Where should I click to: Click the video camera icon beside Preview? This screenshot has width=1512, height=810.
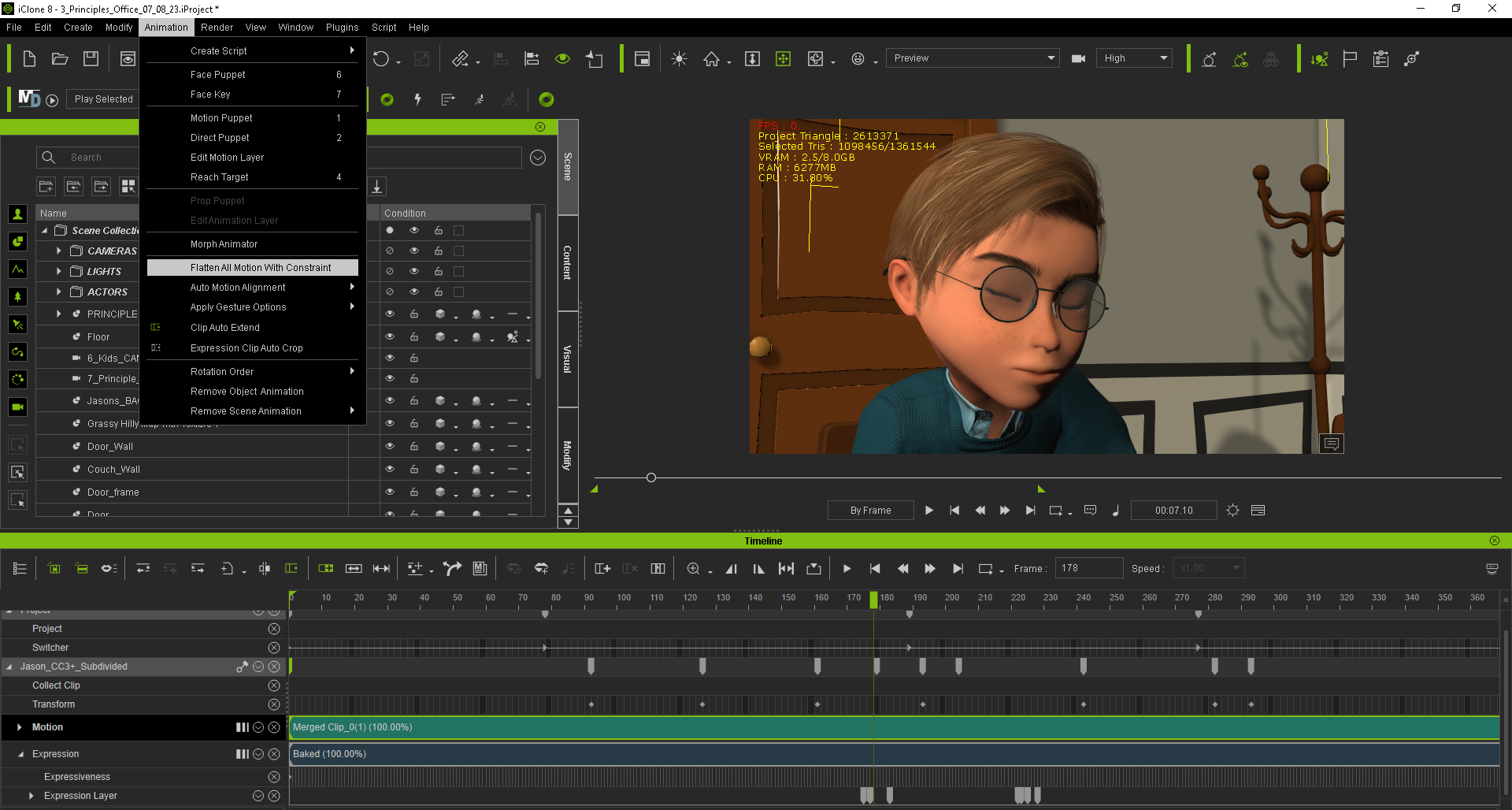pos(1079,58)
